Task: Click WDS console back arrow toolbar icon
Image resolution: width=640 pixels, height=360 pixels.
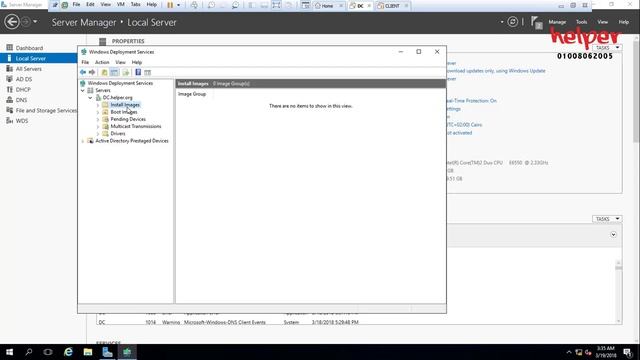Action: pyautogui.click(x=83, y=72)
